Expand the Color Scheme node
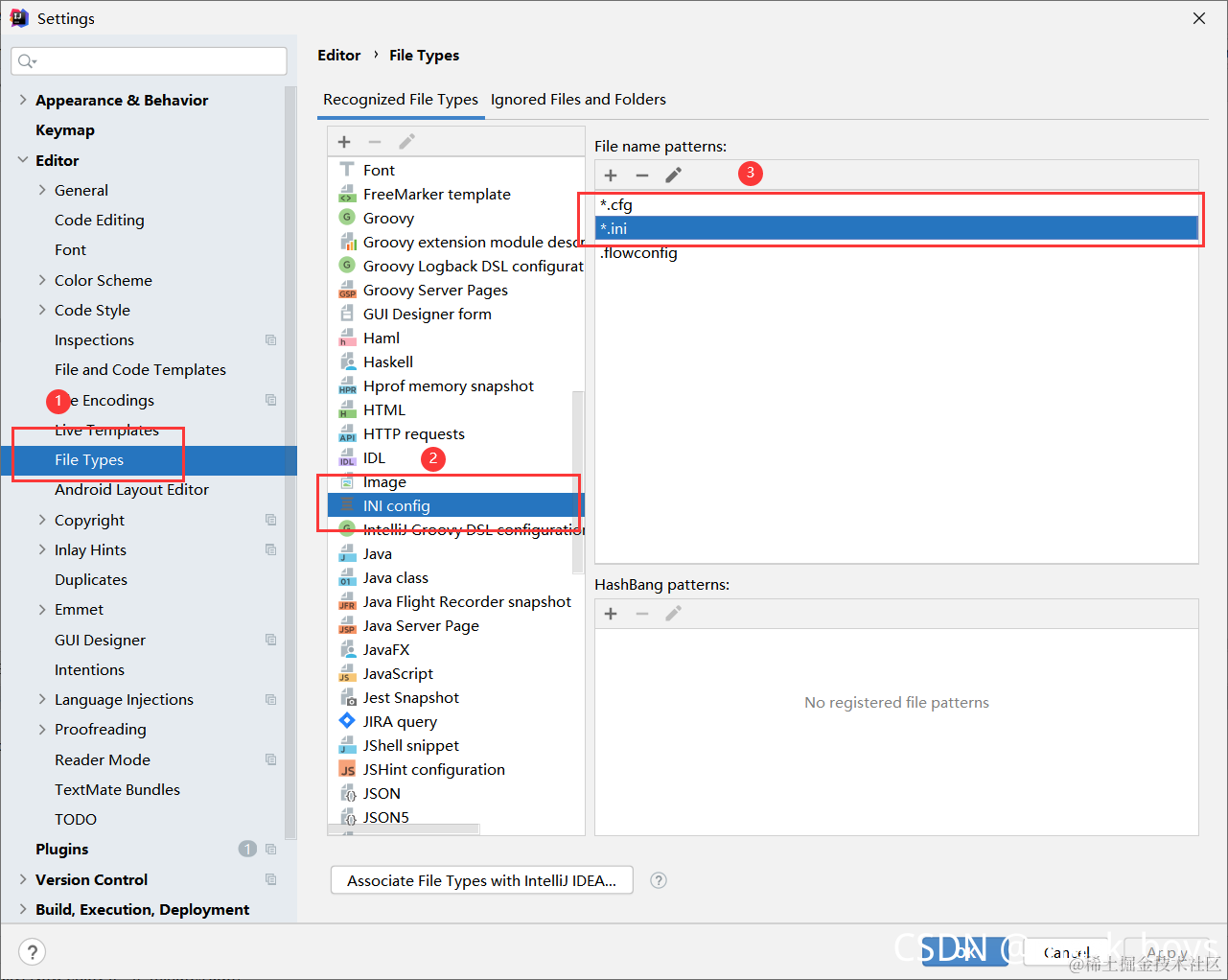Screen dimensions: 1228x980 (x=42, y=280)
